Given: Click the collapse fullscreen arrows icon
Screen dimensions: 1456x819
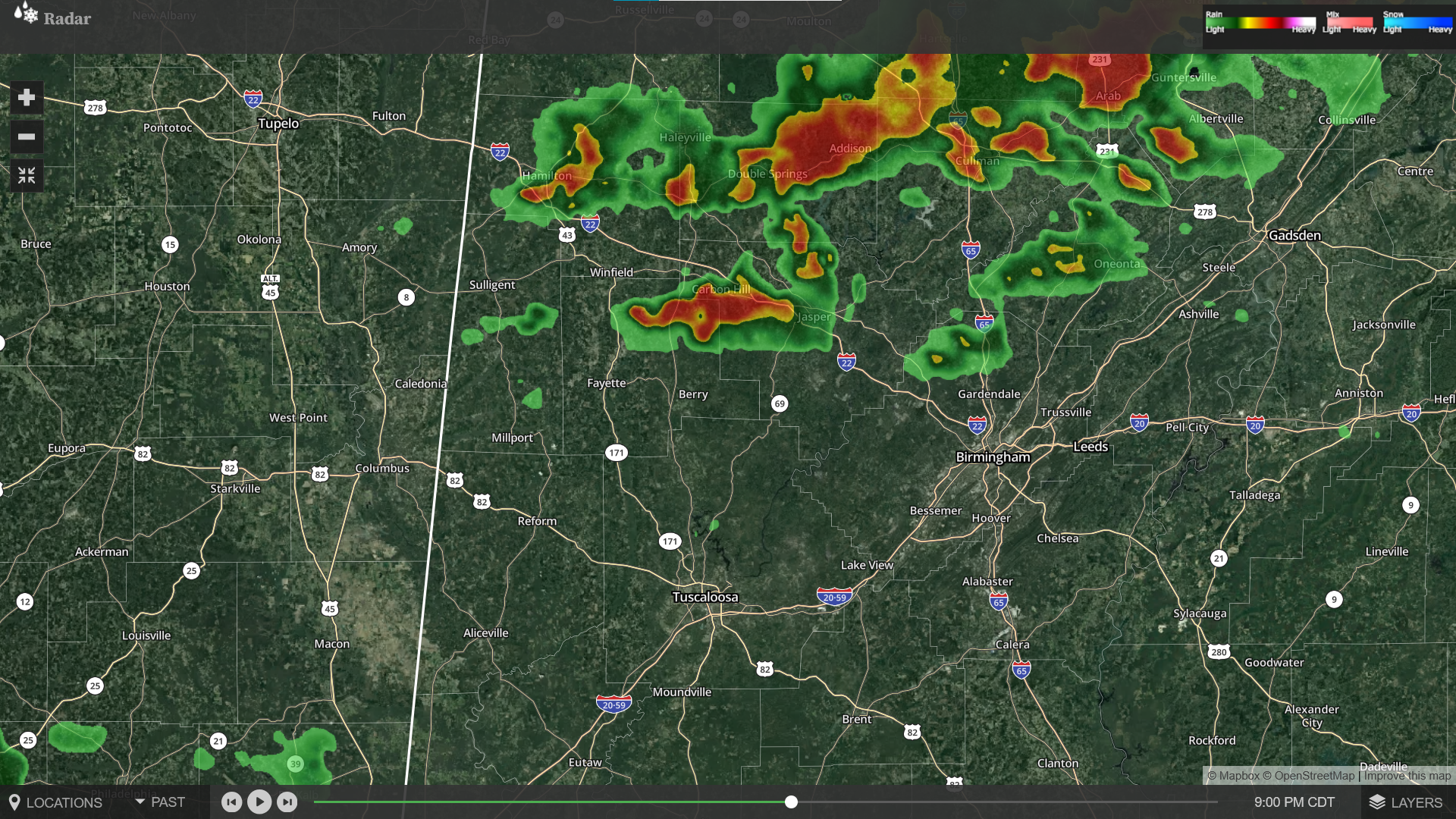Looking at the screenshot, I should pos(27,176).
